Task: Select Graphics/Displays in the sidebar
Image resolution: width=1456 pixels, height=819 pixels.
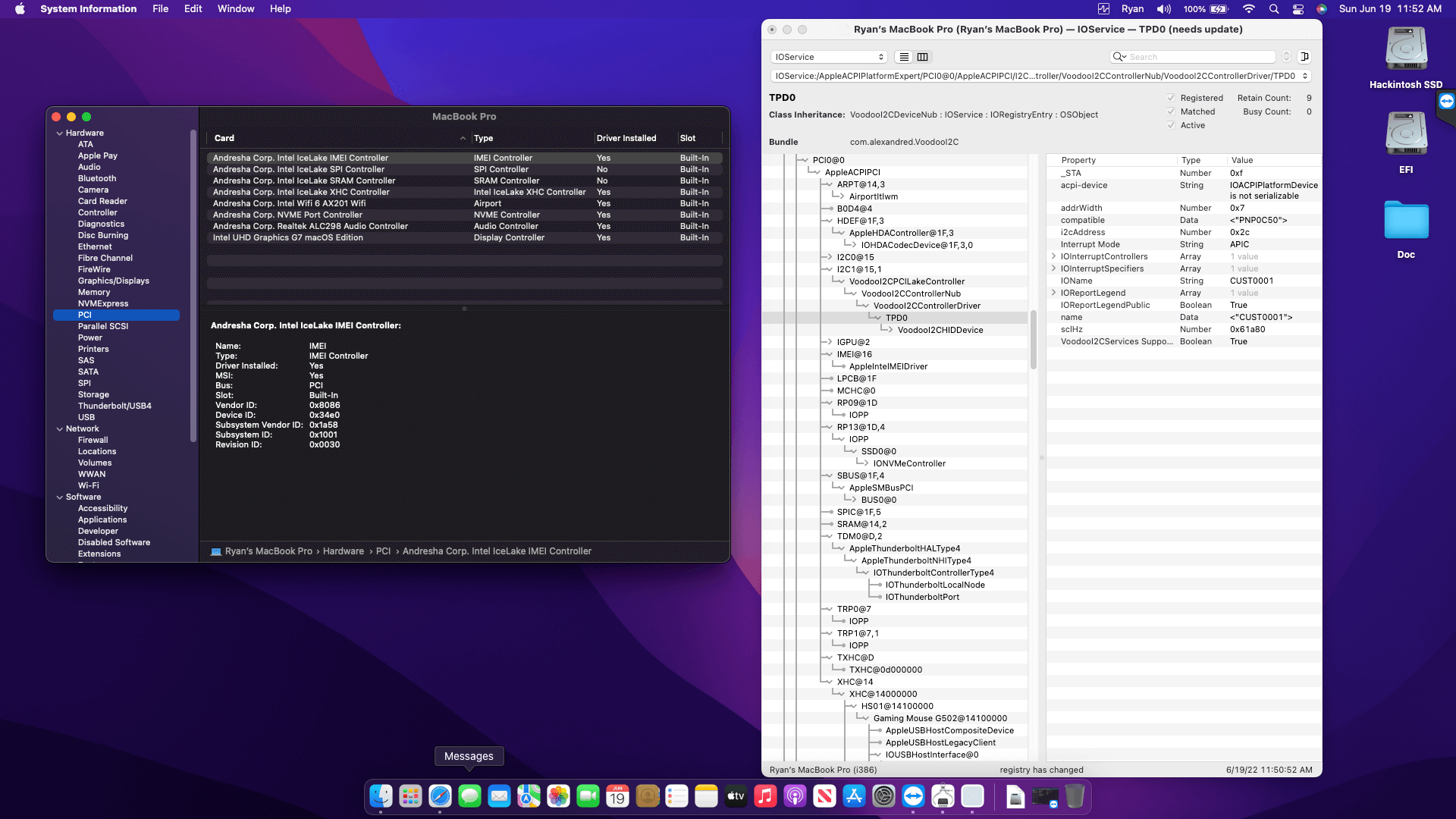Action: point(114,281)
